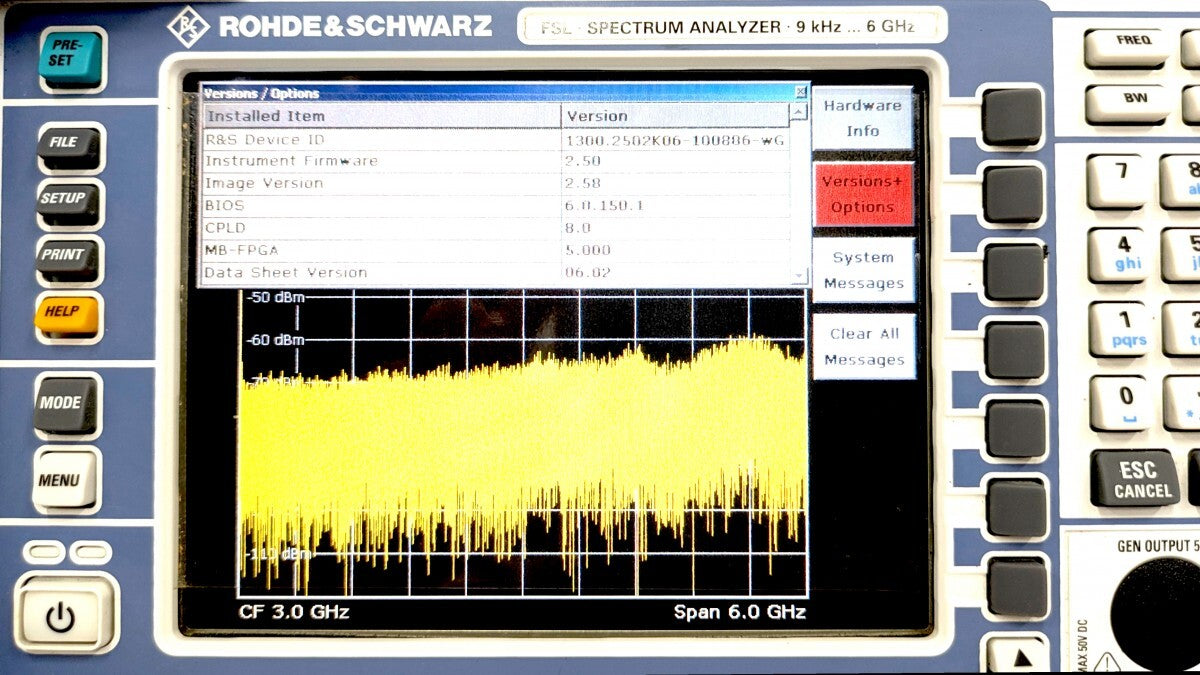This screenshot has width=1200, height=675.
Task: Click the Version column header
Action: click(x=675, y=116)
